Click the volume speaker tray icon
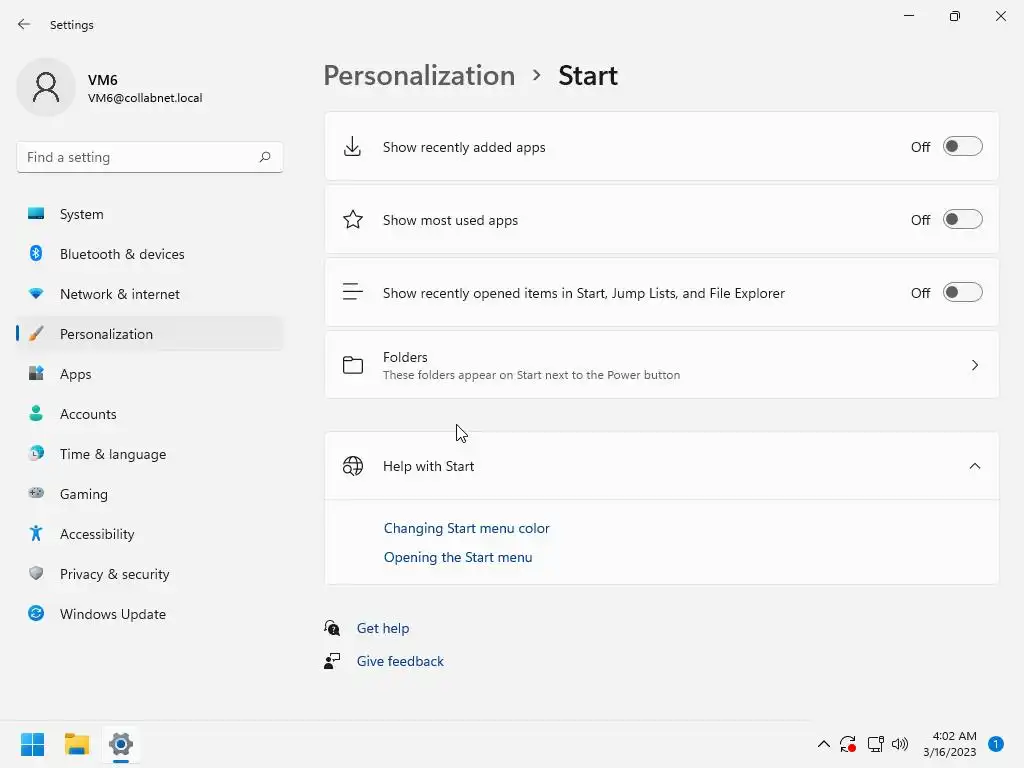The image size is (1024, 768). [900, 744]
